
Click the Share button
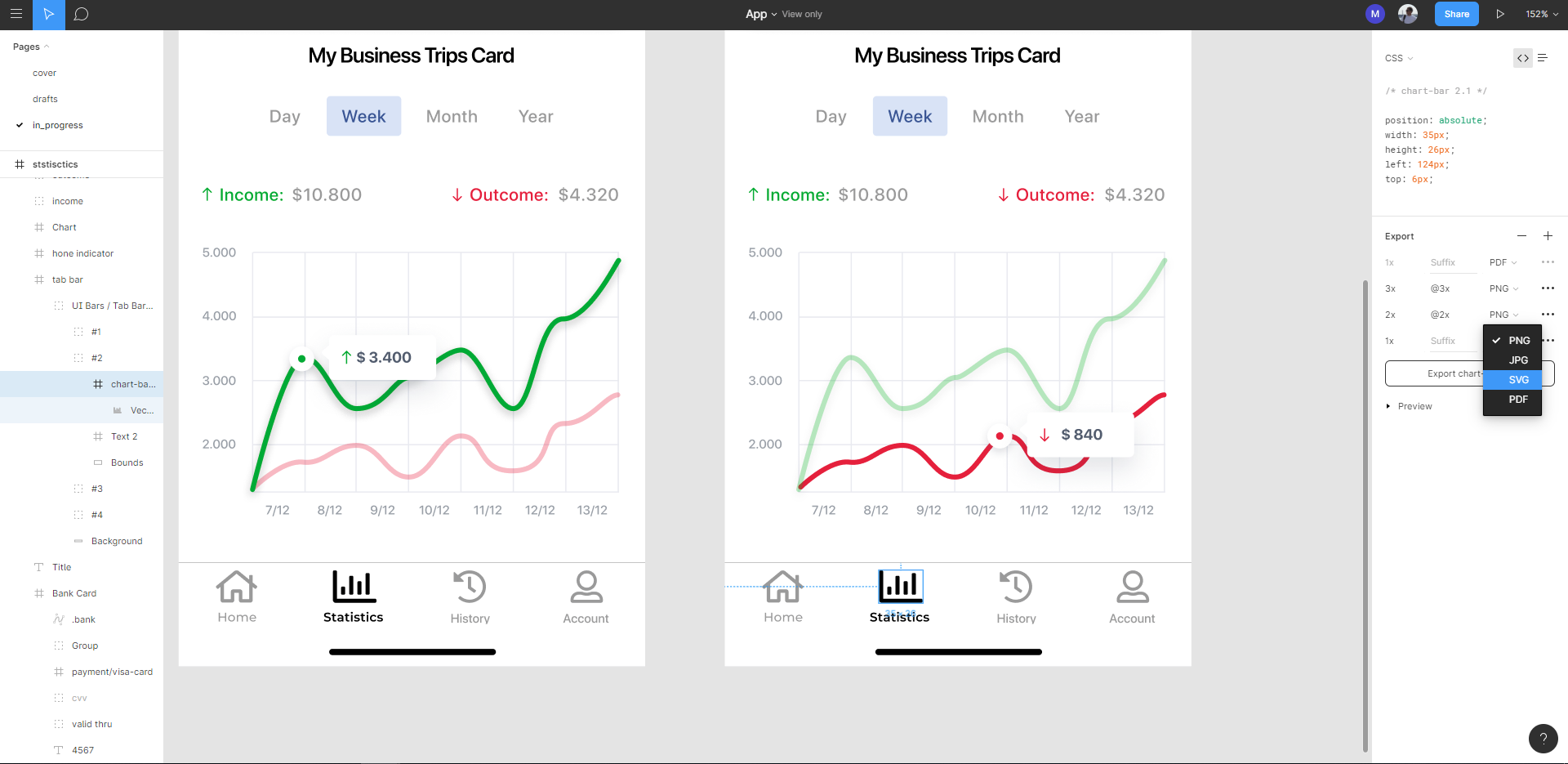coord(1456,14)
